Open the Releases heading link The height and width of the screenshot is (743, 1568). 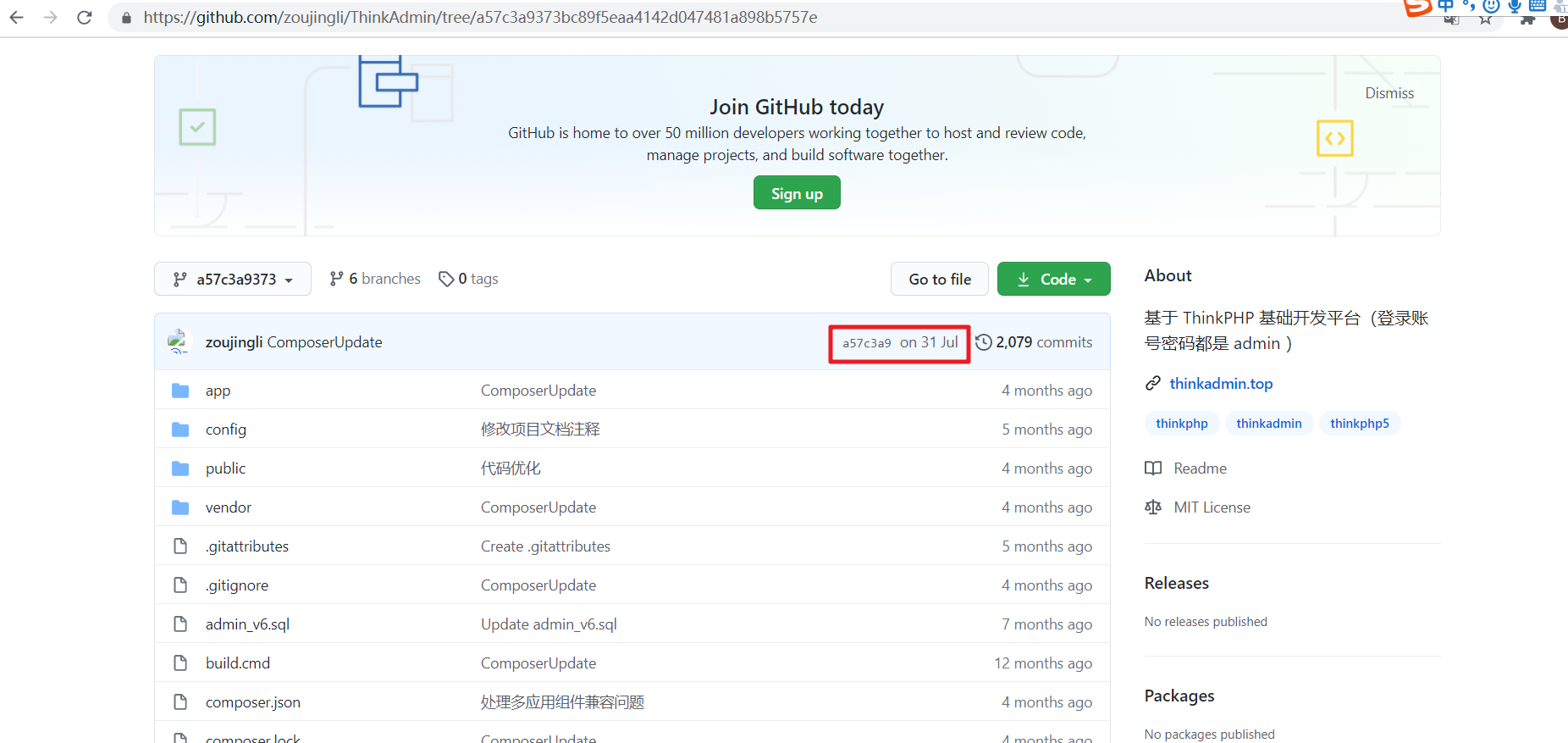pos(1176,583)
